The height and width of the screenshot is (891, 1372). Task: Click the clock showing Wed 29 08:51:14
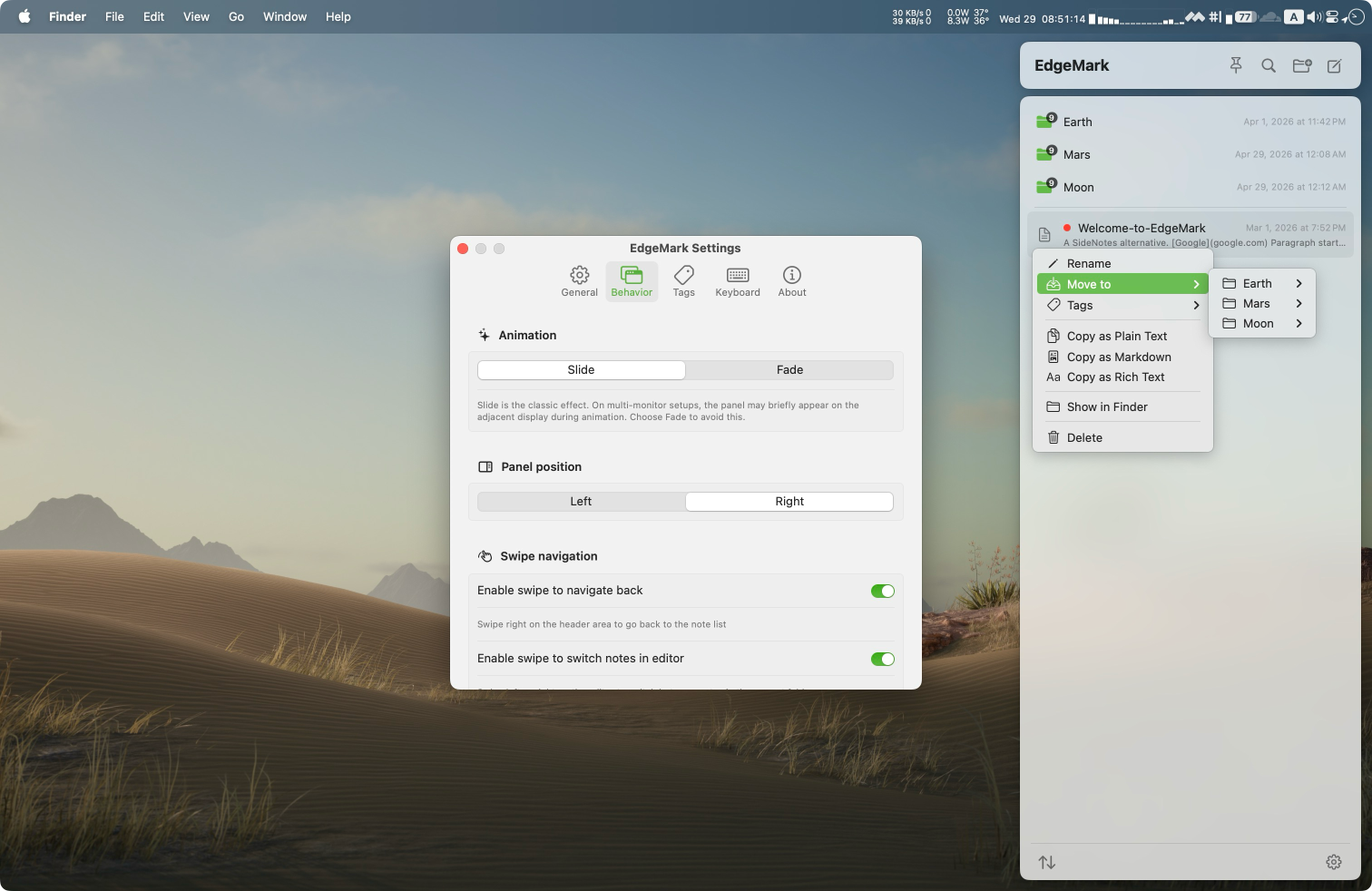click(1042, 18)
